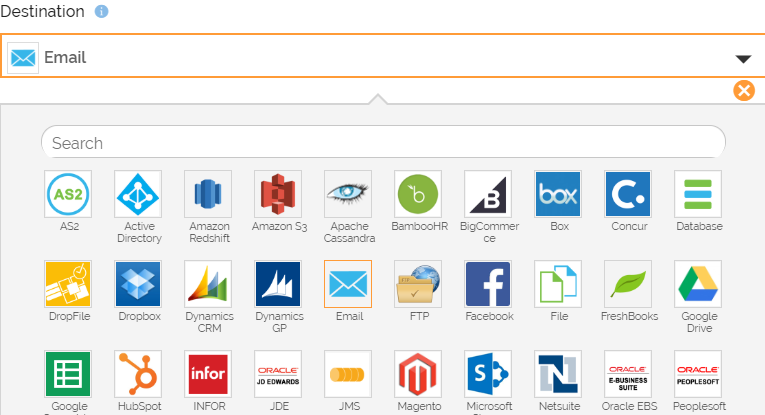
Task: Select the Amazon Redshift connector
Action: pyautogui.click(x=209, y=194)
